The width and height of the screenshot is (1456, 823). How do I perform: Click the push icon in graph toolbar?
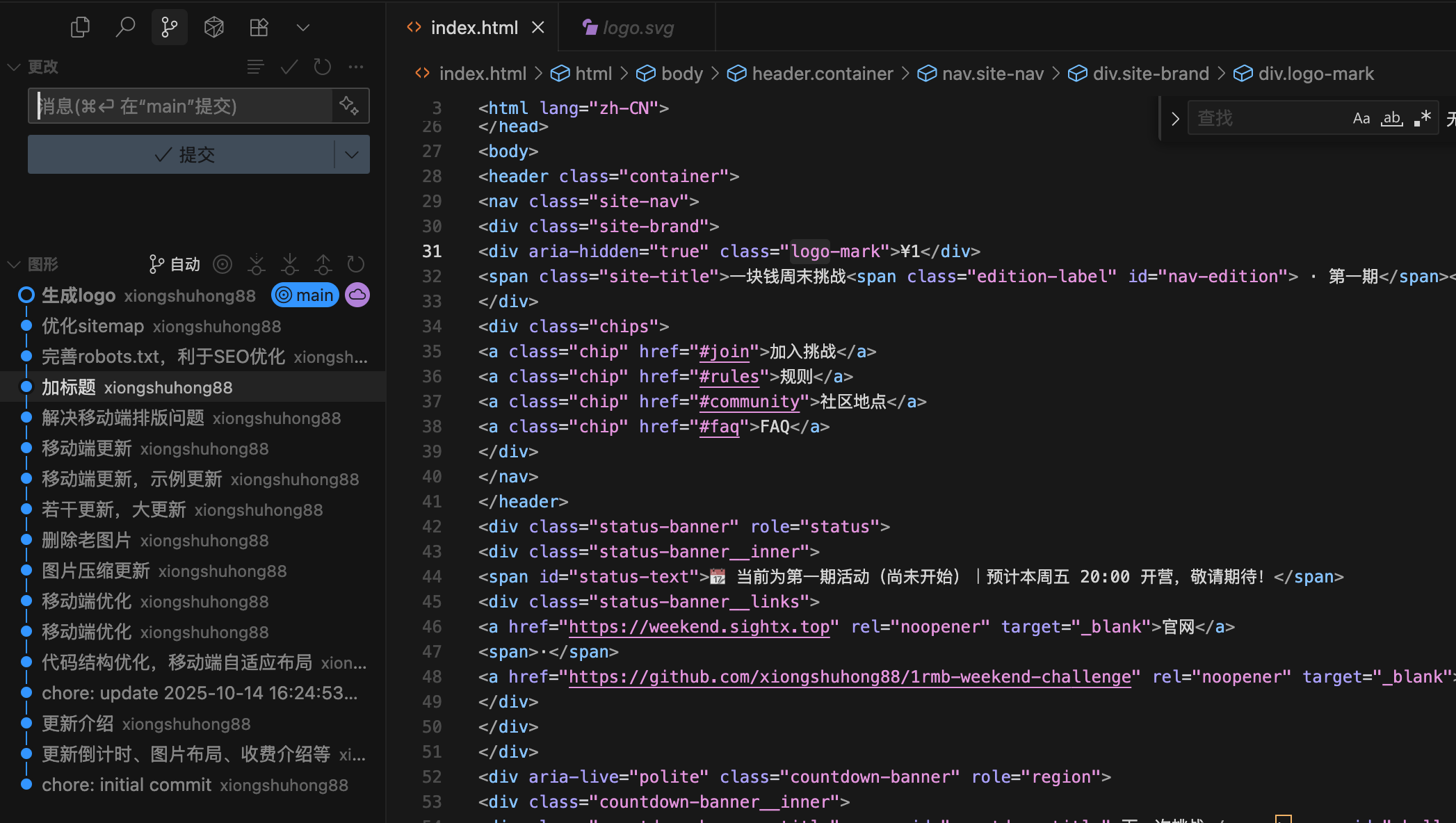coord(323,264)
